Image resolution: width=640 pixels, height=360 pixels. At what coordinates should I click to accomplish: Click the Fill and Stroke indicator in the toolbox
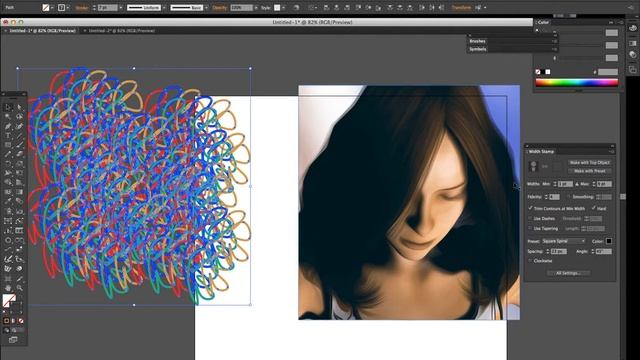point(11,303)
